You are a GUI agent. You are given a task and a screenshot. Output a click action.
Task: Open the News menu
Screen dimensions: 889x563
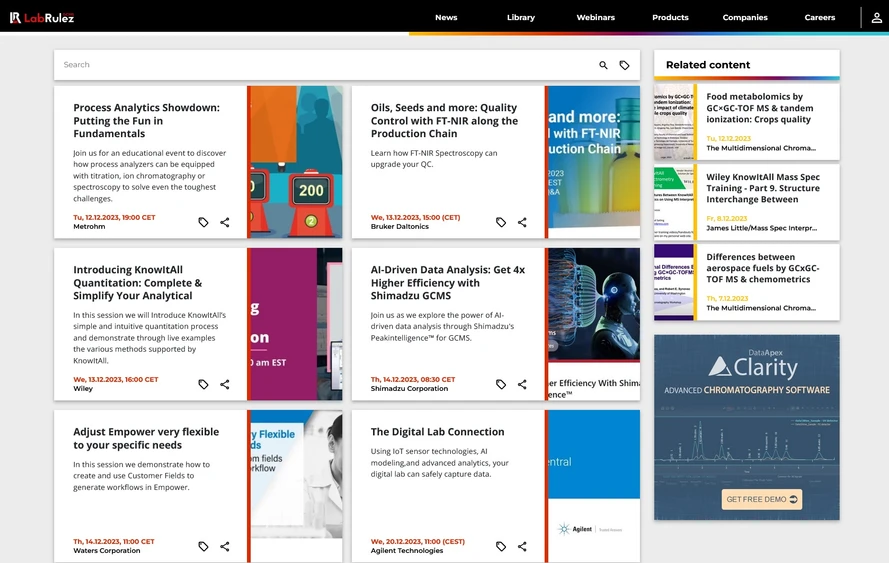pos(446,18)
